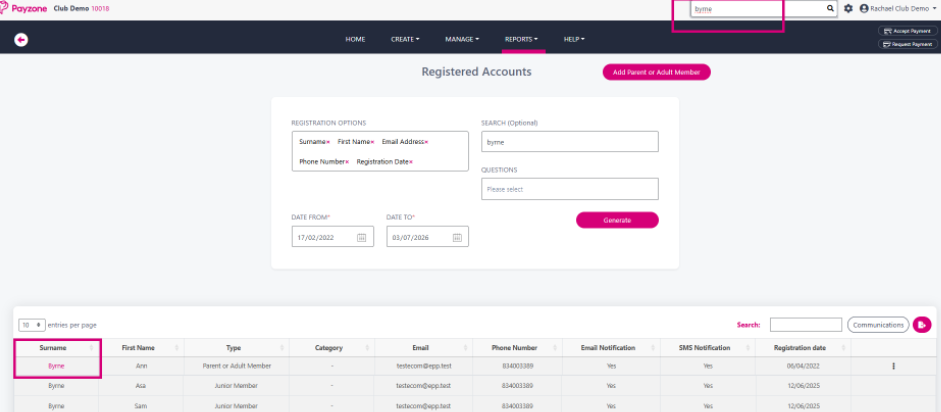Remove the Surname registration option tag

(x=328, y=142)
